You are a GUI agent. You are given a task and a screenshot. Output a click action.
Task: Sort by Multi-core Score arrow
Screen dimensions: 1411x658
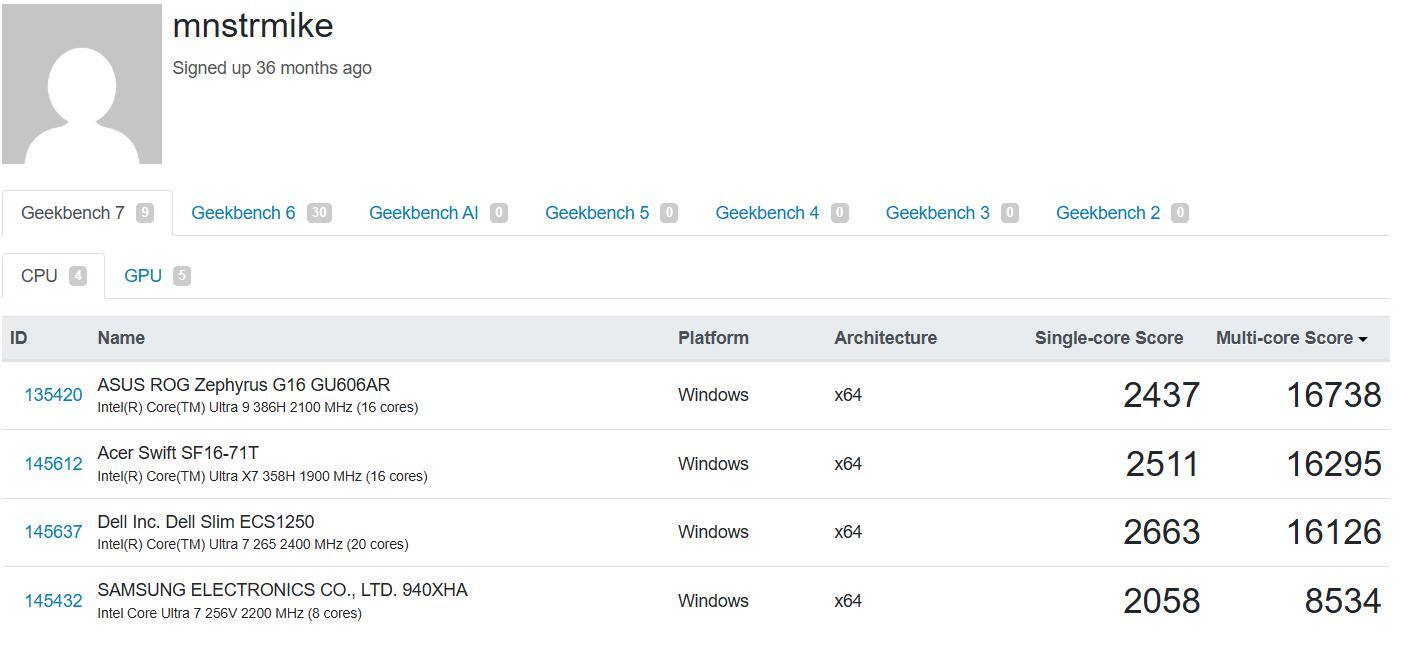coord(1362,339)
